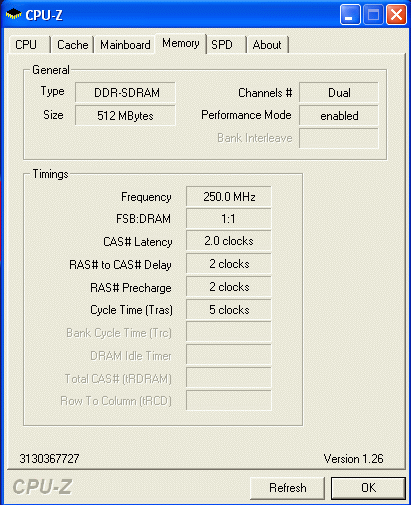Click the 512 MBytes size field
Viewport: 411px width, 505px height.
pyautogui.click(x=125, y=115)
